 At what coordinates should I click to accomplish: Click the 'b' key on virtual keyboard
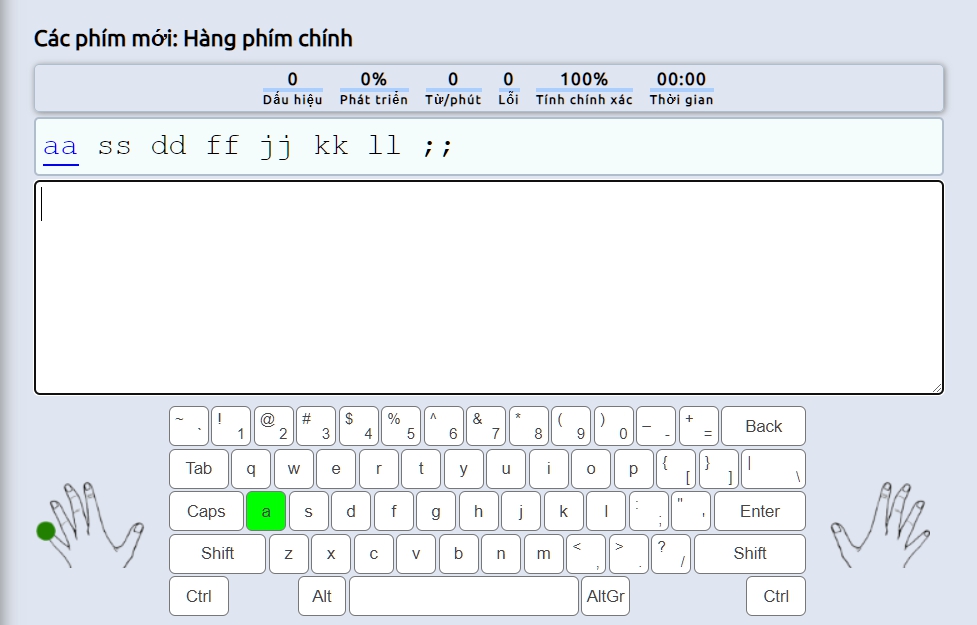[x=459, y=553]
